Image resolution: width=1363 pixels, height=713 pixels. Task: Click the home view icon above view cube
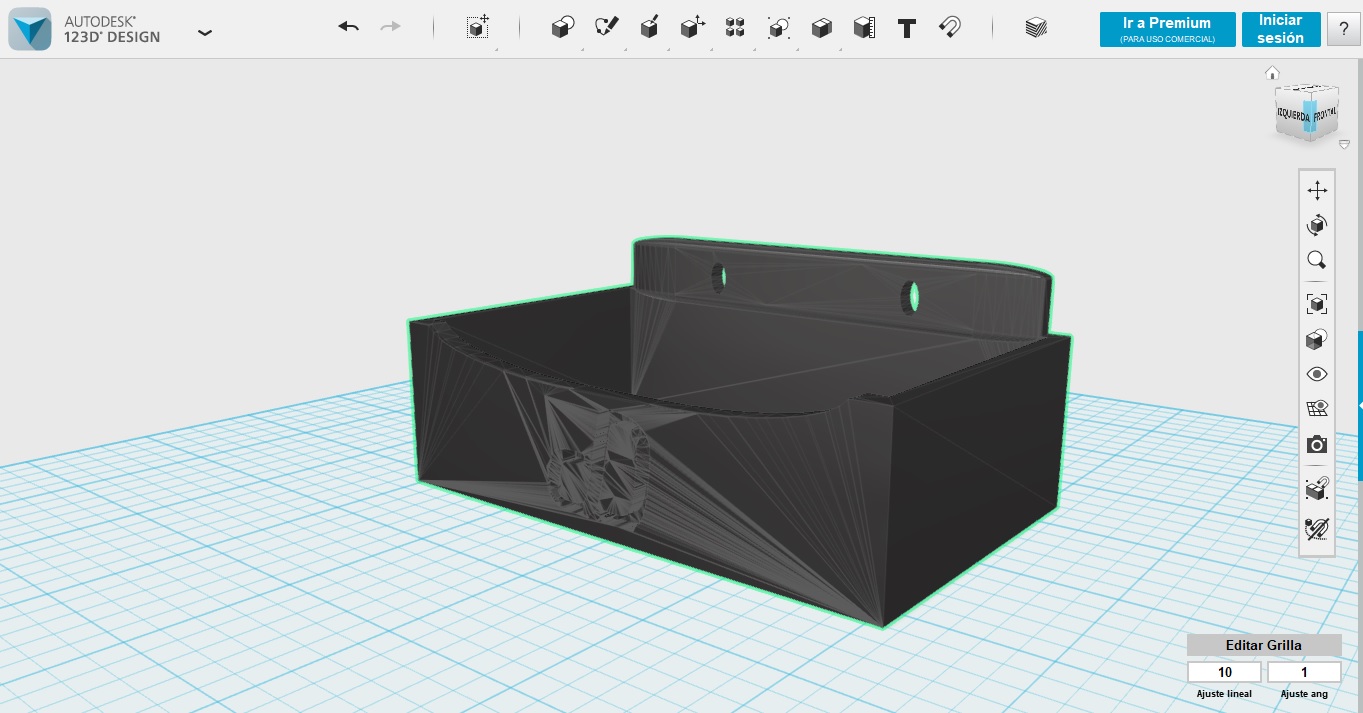coord(1272,73)
